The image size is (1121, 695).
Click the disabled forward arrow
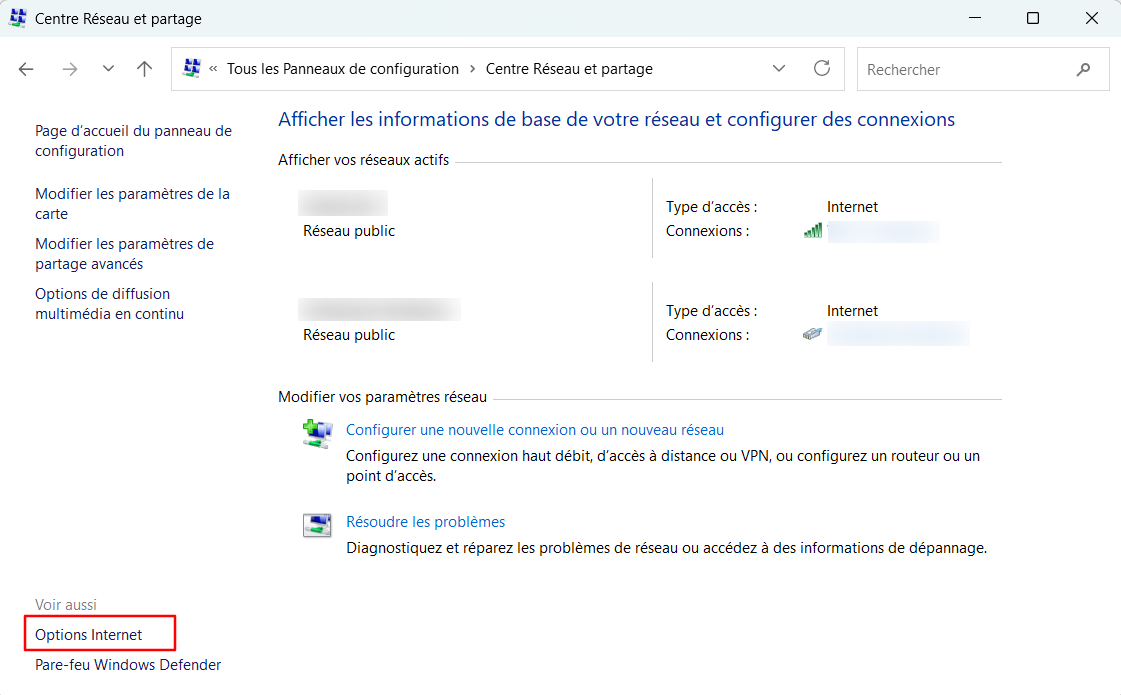(x=70, y=68)
